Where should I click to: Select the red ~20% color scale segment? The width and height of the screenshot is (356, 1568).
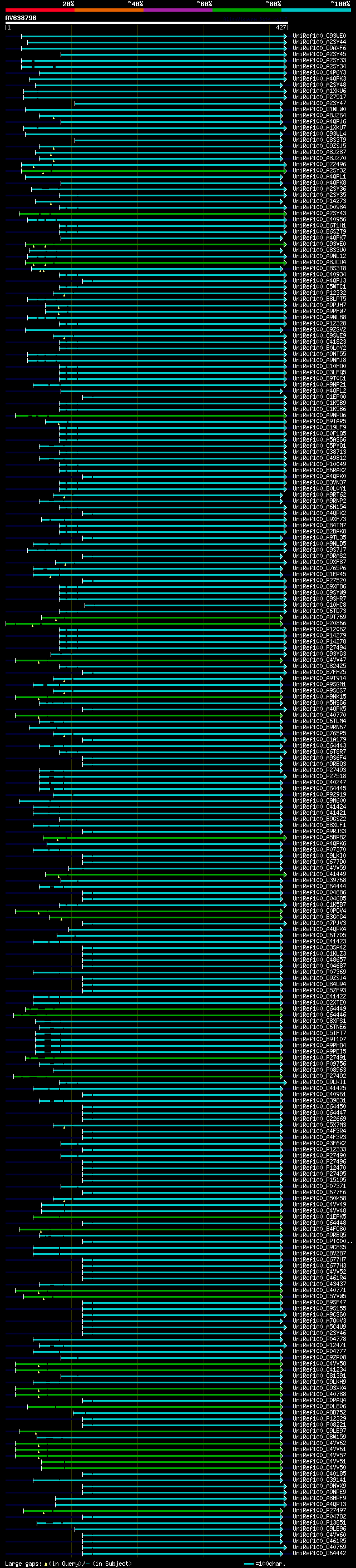pyautogui.click(x=39, y=10)
